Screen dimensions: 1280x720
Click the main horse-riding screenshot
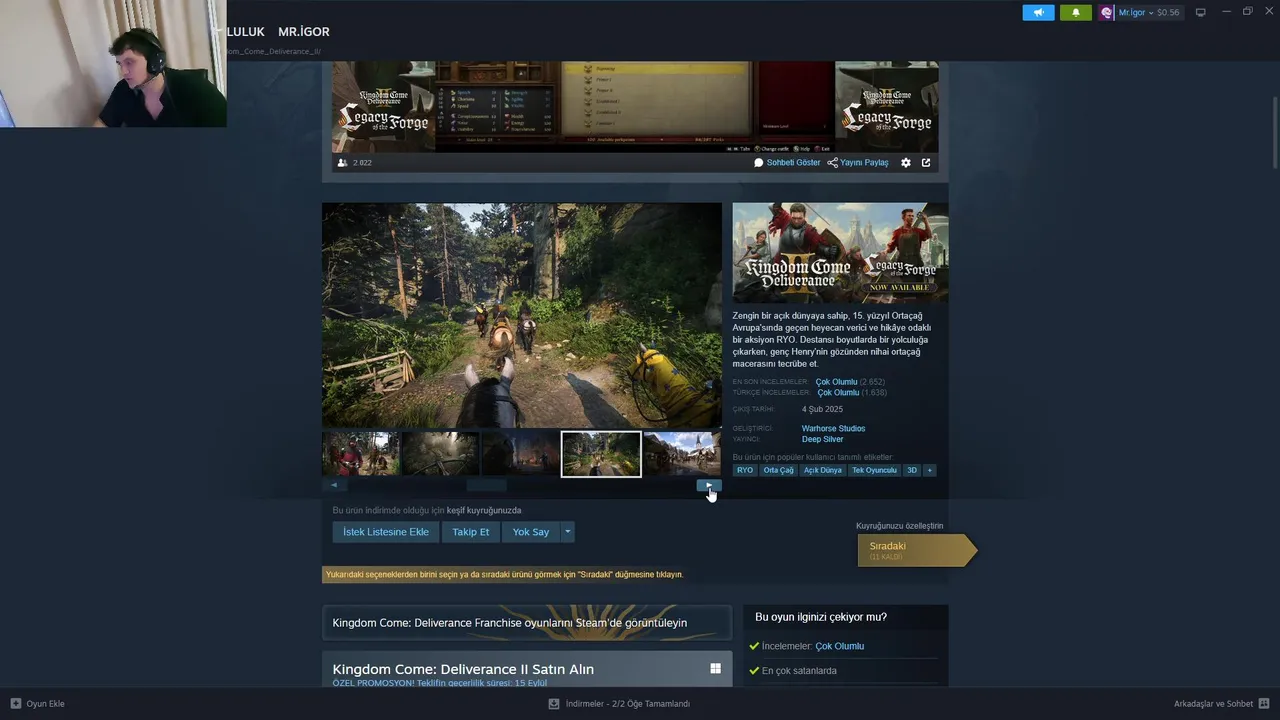521,315
